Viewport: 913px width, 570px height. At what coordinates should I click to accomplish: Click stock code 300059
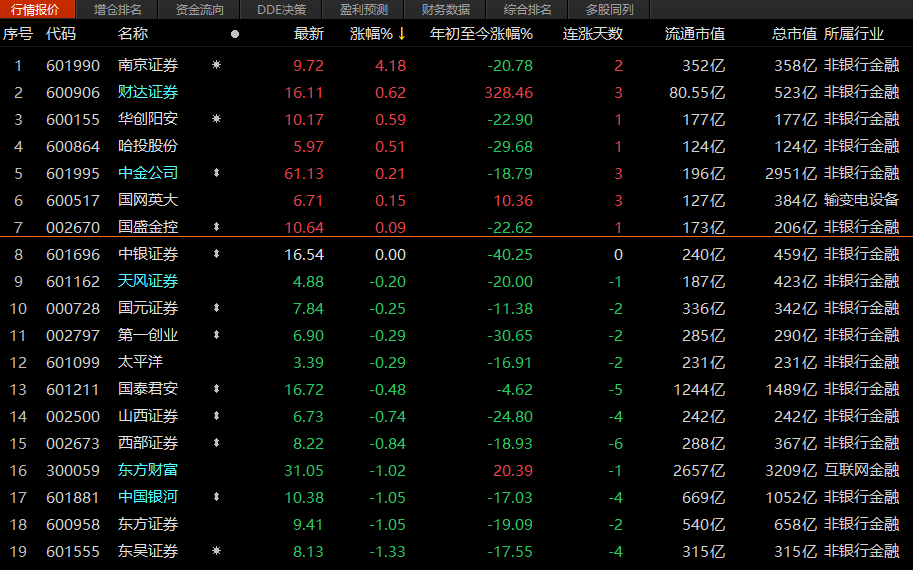tap(73, 470)
